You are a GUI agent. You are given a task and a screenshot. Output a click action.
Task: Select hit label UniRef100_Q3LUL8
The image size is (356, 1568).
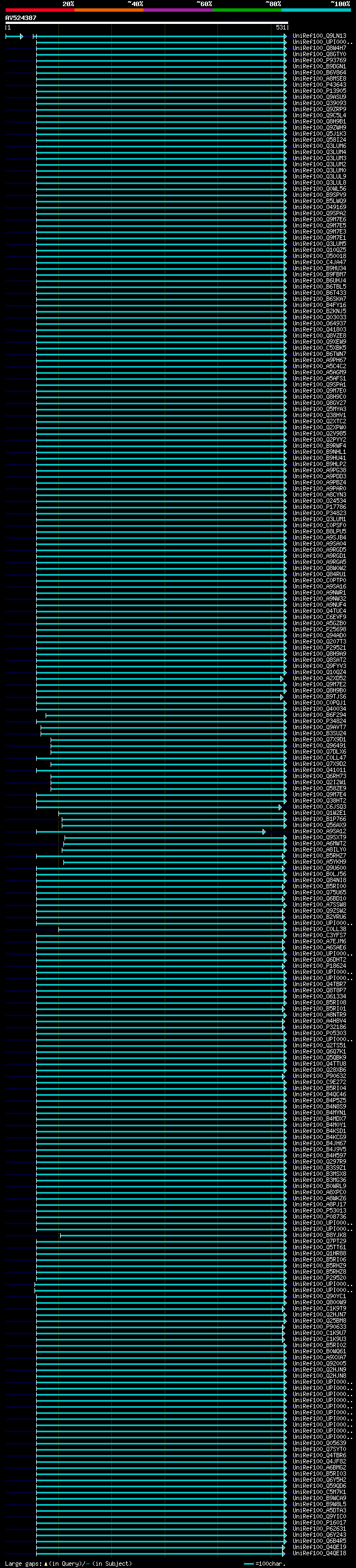click(x=319, y=182)
